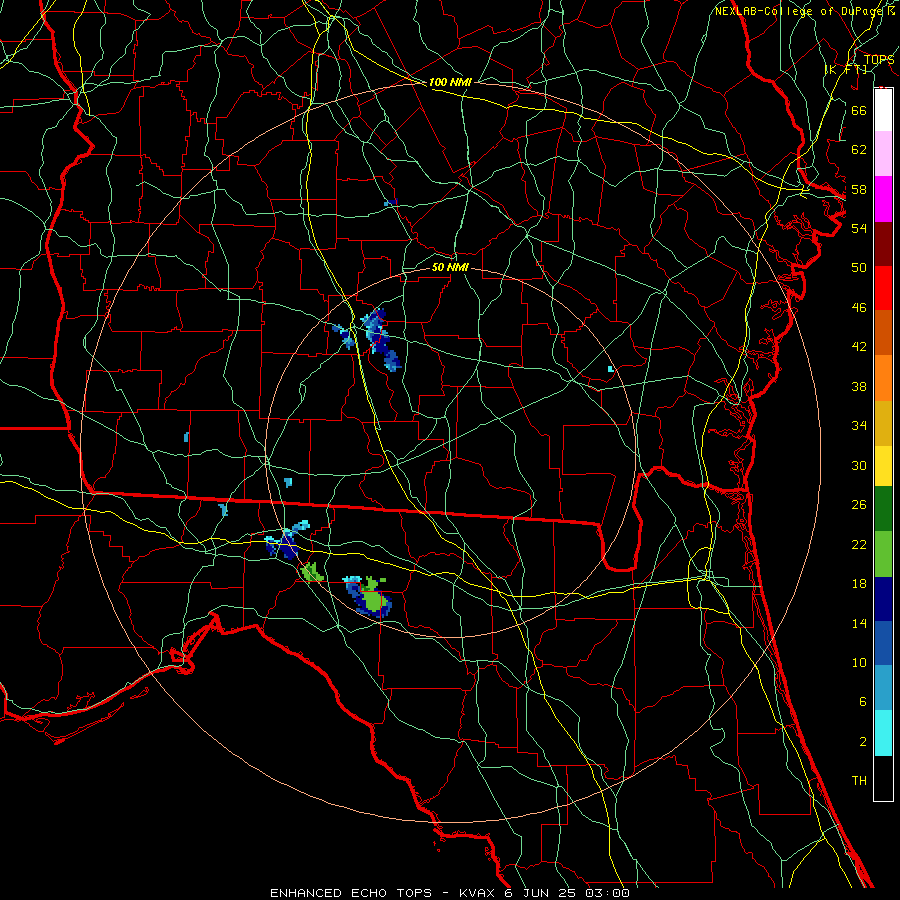Click the legend value 54

859,228
